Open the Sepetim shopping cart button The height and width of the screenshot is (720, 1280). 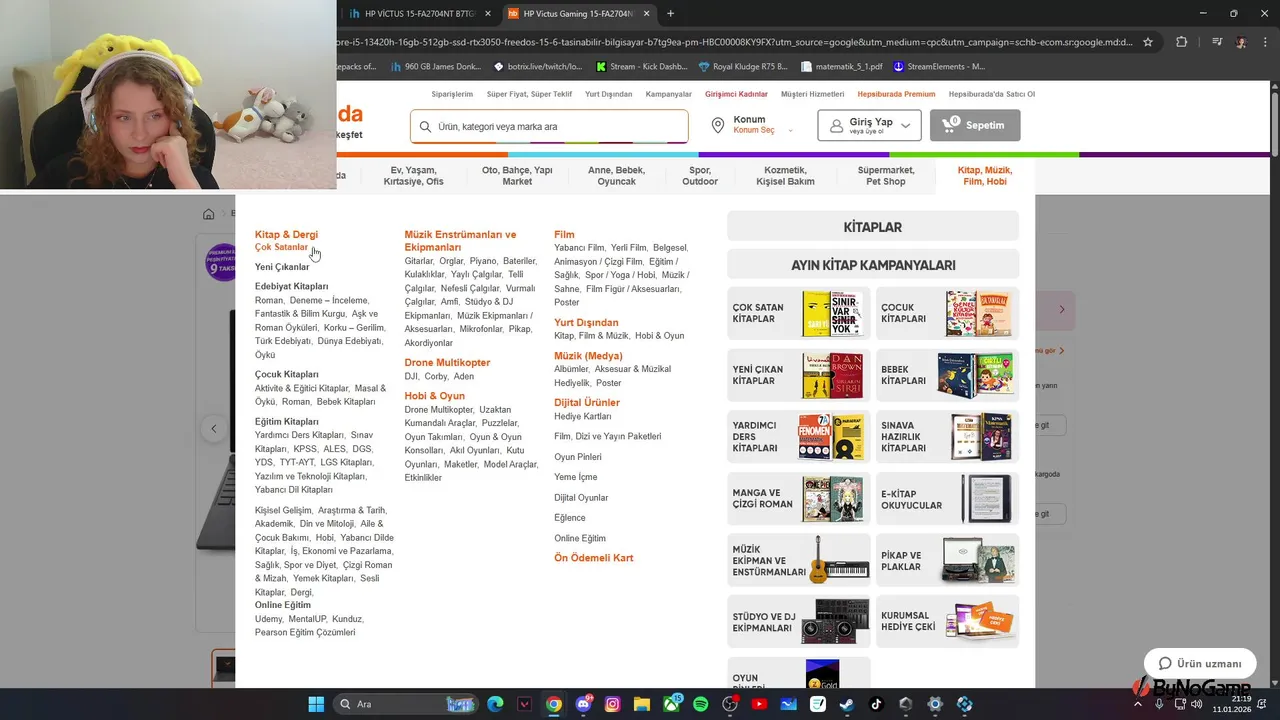pos(975,125)
